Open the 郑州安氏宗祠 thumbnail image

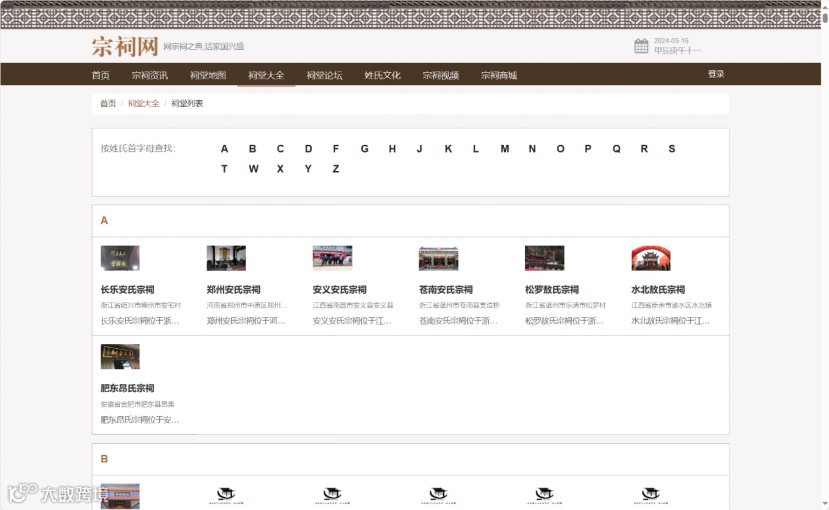(226, 258)
